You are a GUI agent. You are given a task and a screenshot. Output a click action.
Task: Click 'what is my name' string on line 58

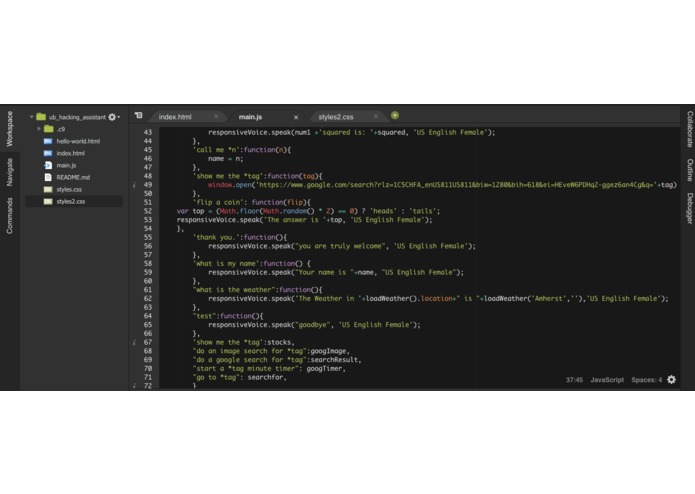click(x=226, y=264)
